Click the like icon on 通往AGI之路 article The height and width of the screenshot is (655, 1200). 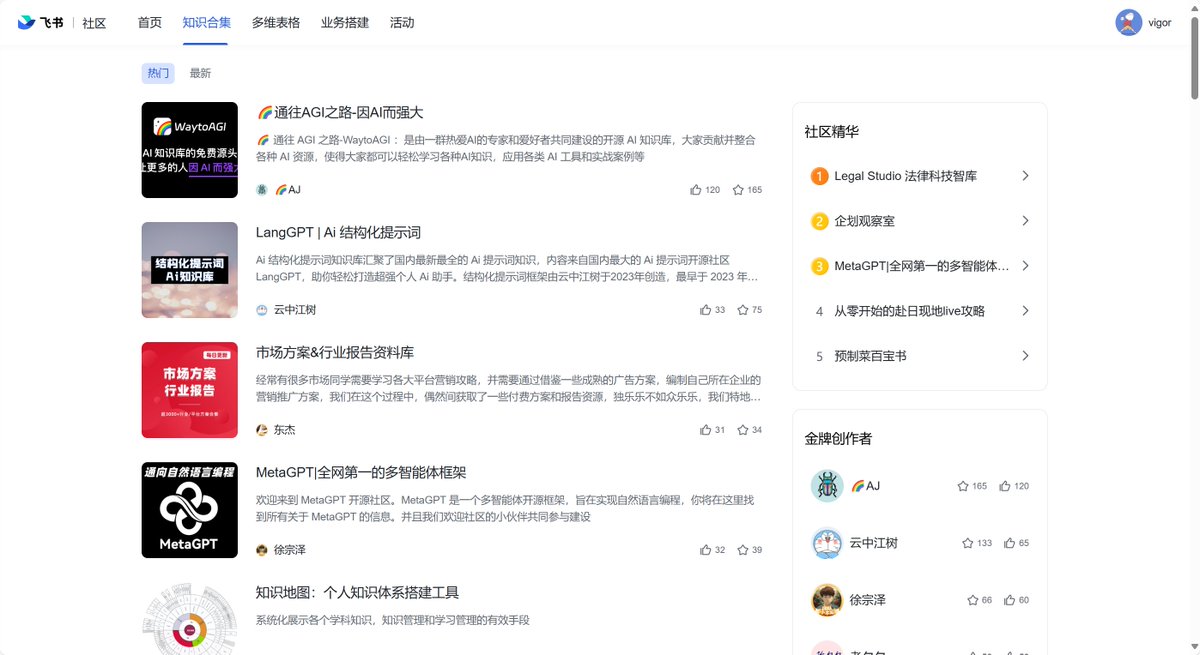point(696,190)
